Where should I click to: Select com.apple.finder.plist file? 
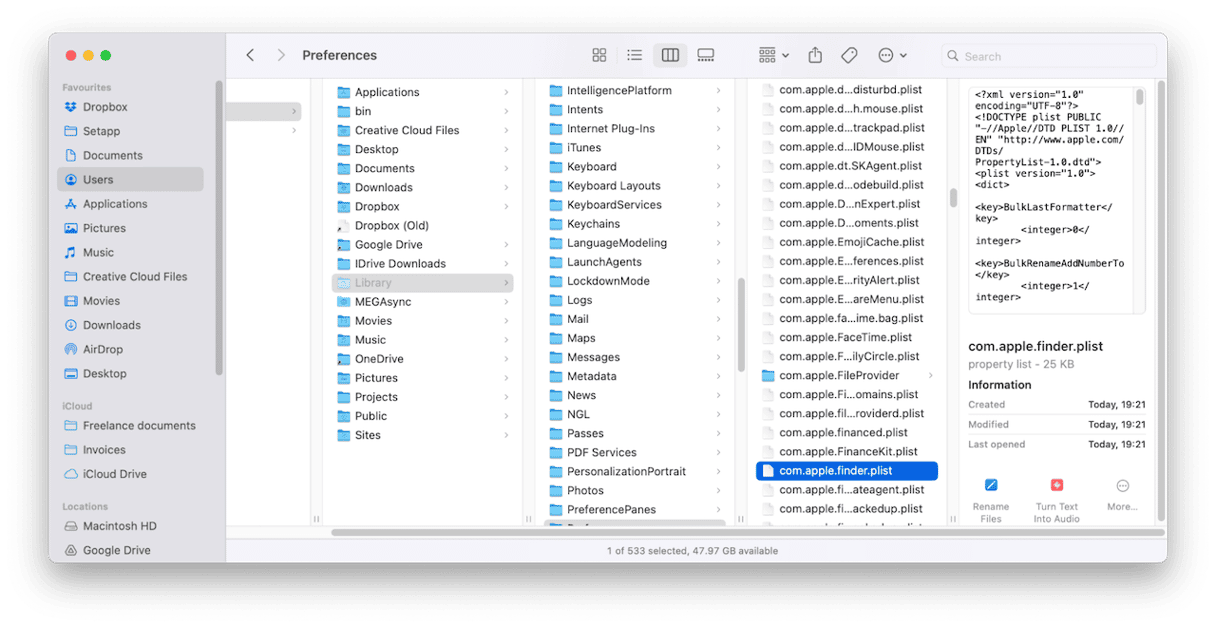(x=847, y=471)
